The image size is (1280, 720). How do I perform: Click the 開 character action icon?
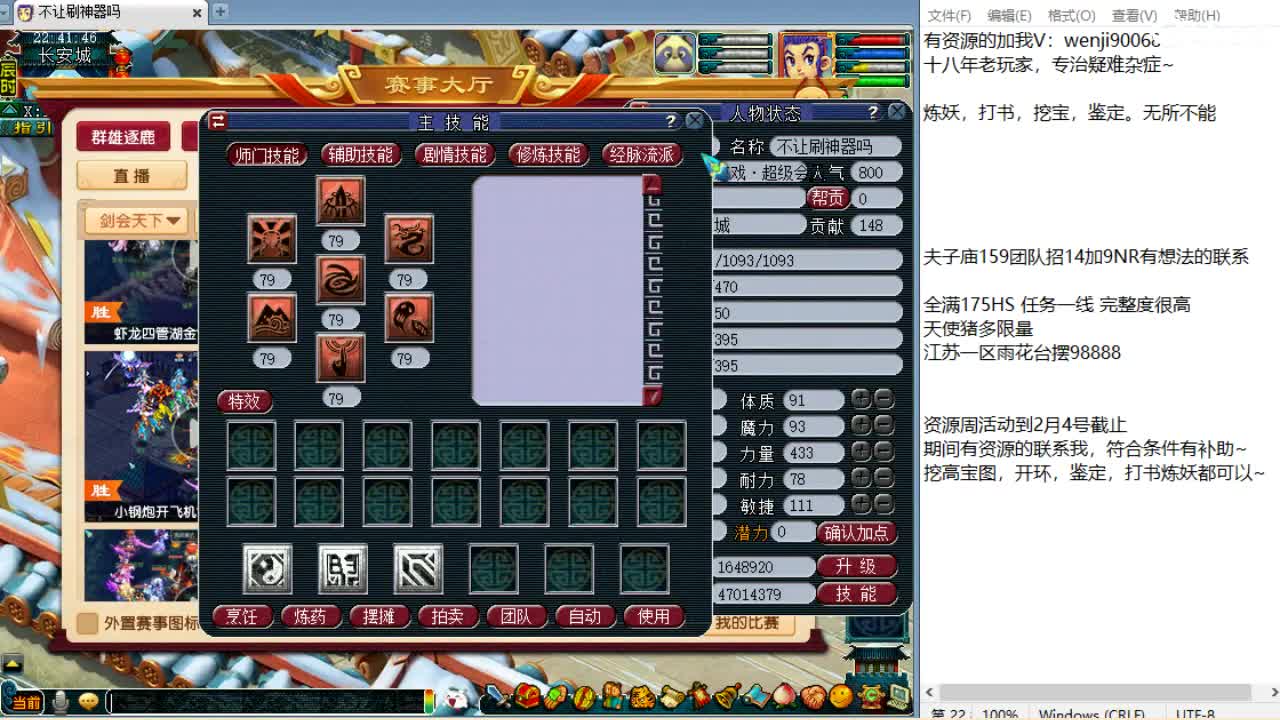coord(342,569)
